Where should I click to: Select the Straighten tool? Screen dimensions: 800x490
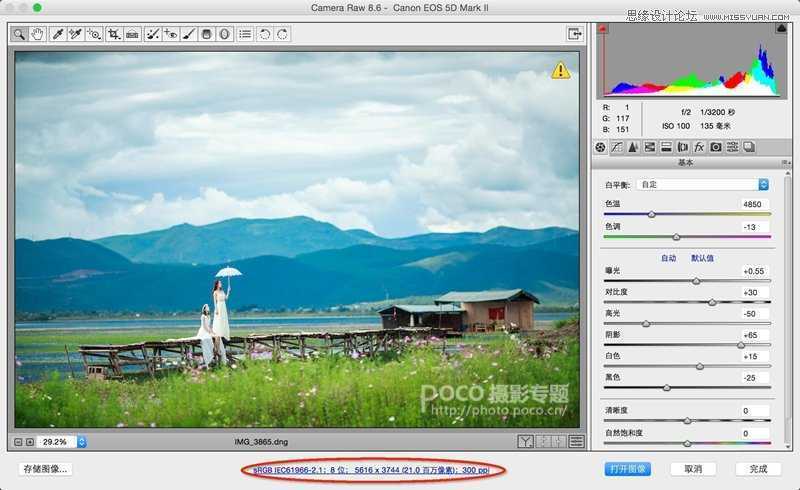click(x=132, y=34)
